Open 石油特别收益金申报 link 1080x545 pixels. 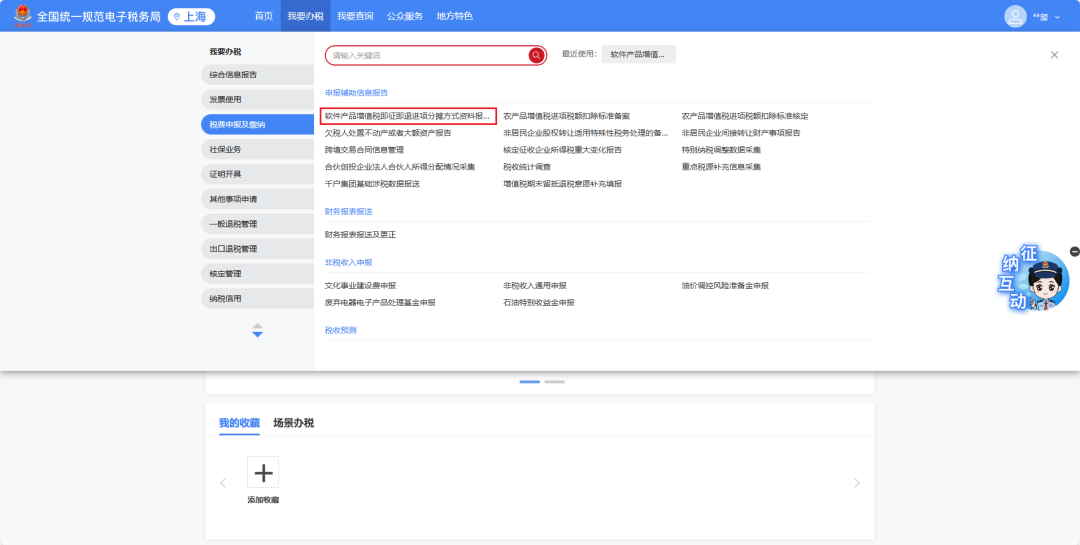[x=539, y=302]
